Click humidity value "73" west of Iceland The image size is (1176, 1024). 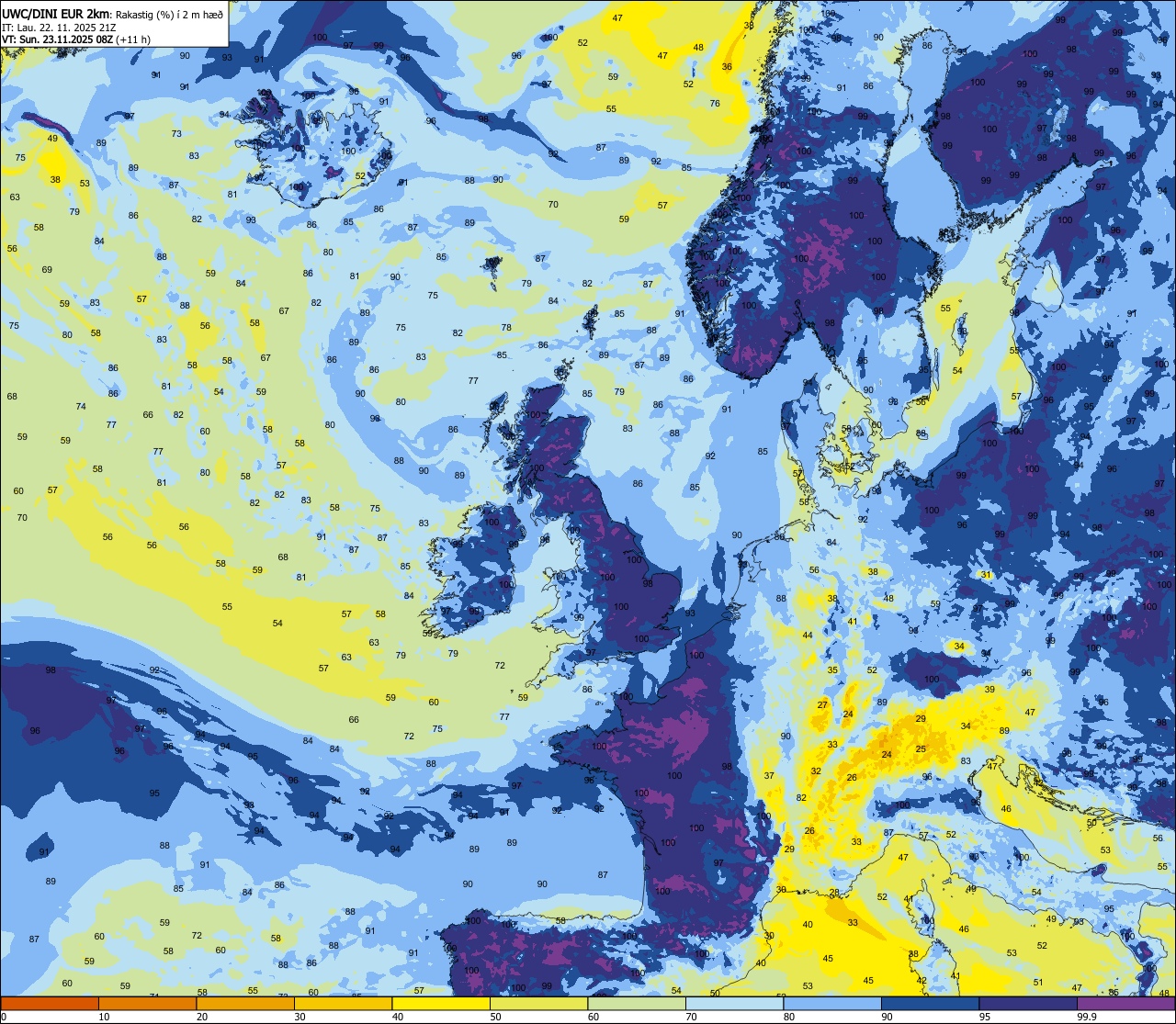pyautogui.click(x=176, y=134)
